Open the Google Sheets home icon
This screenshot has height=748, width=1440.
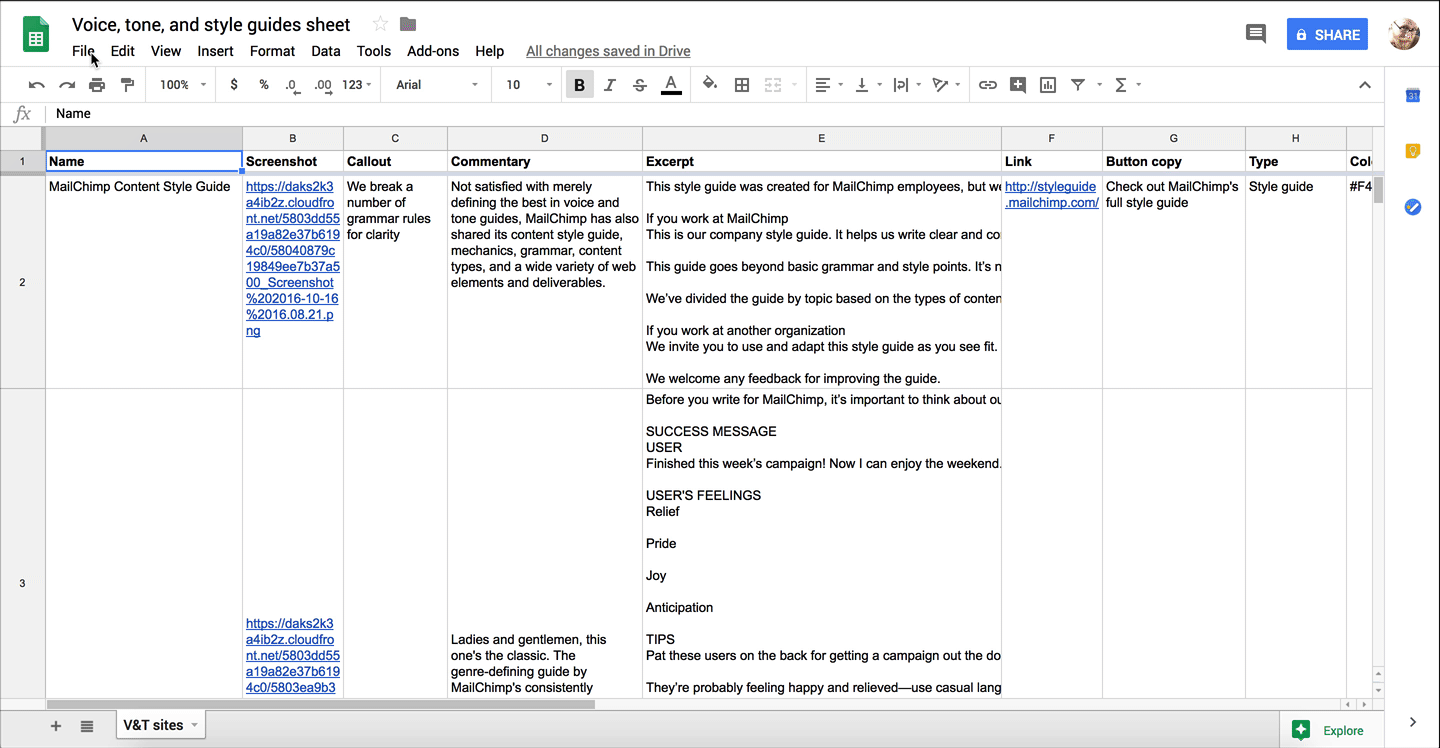click(36, 36)
